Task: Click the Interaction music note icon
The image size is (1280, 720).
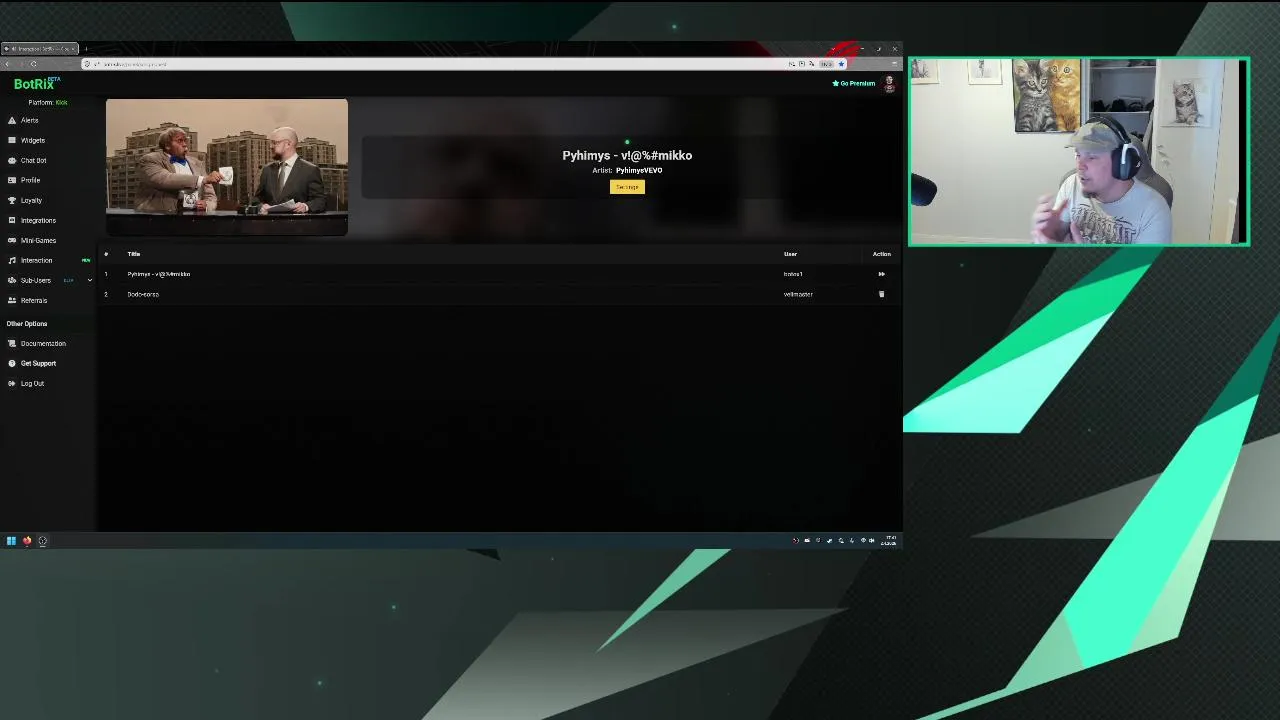Action: pos(12,260)
